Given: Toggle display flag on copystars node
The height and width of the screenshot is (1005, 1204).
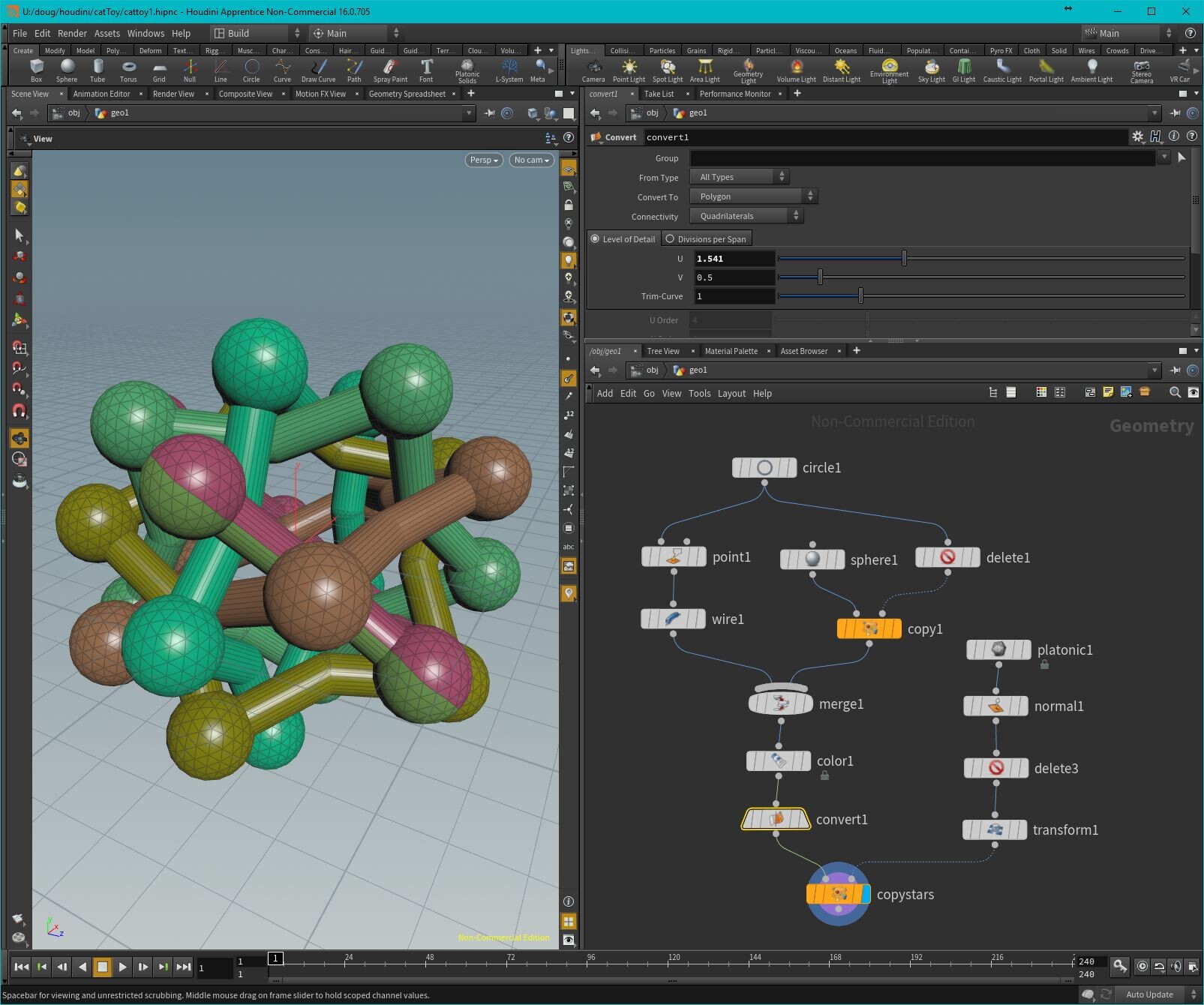Looking at the screenshot, I should pos(866,894).
